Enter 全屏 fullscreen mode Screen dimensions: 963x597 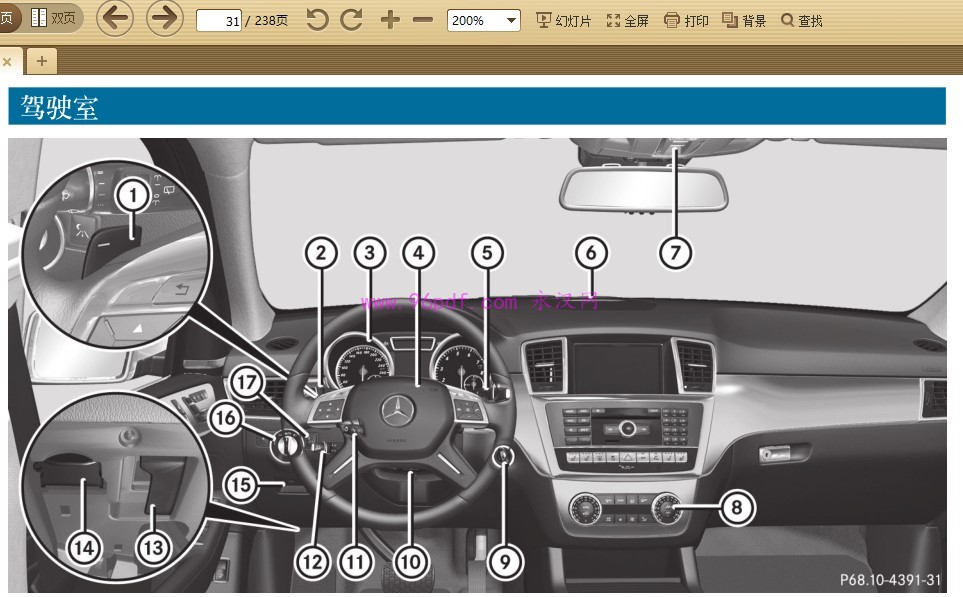627,21
